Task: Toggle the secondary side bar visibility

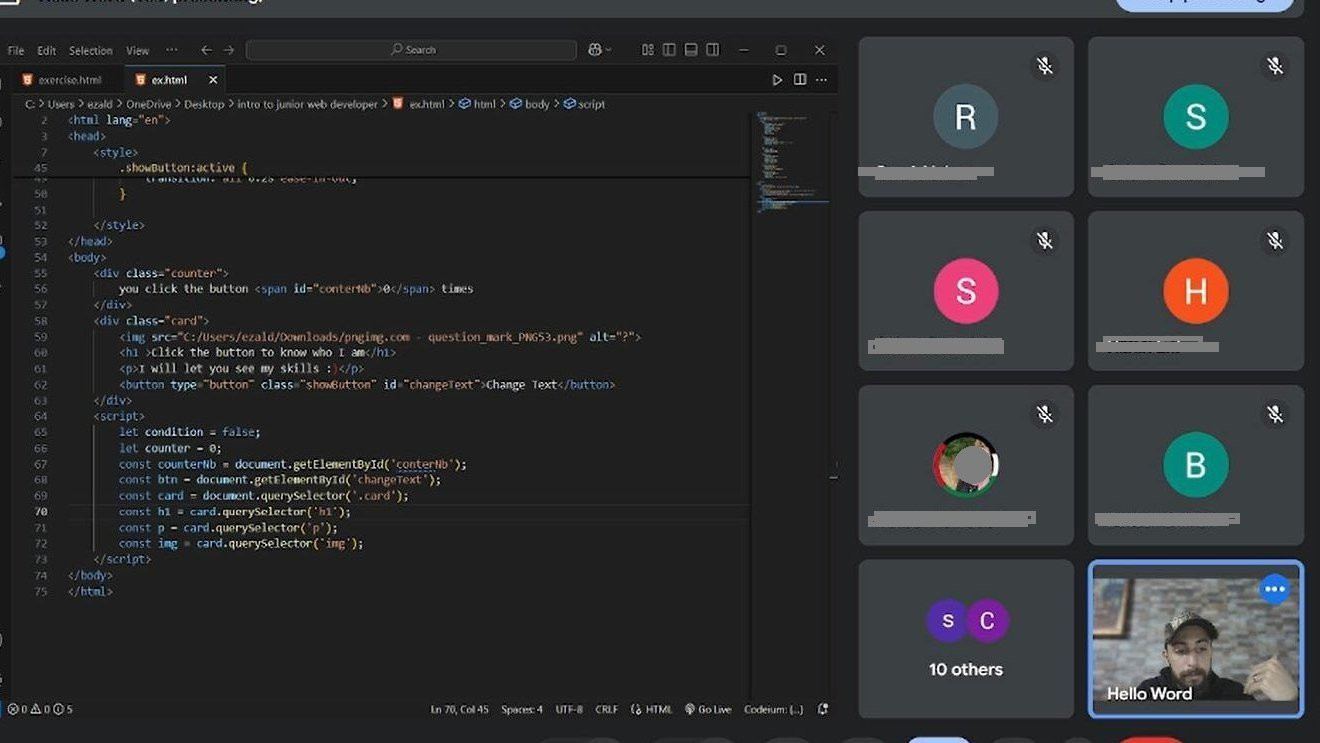Action: 712,50
